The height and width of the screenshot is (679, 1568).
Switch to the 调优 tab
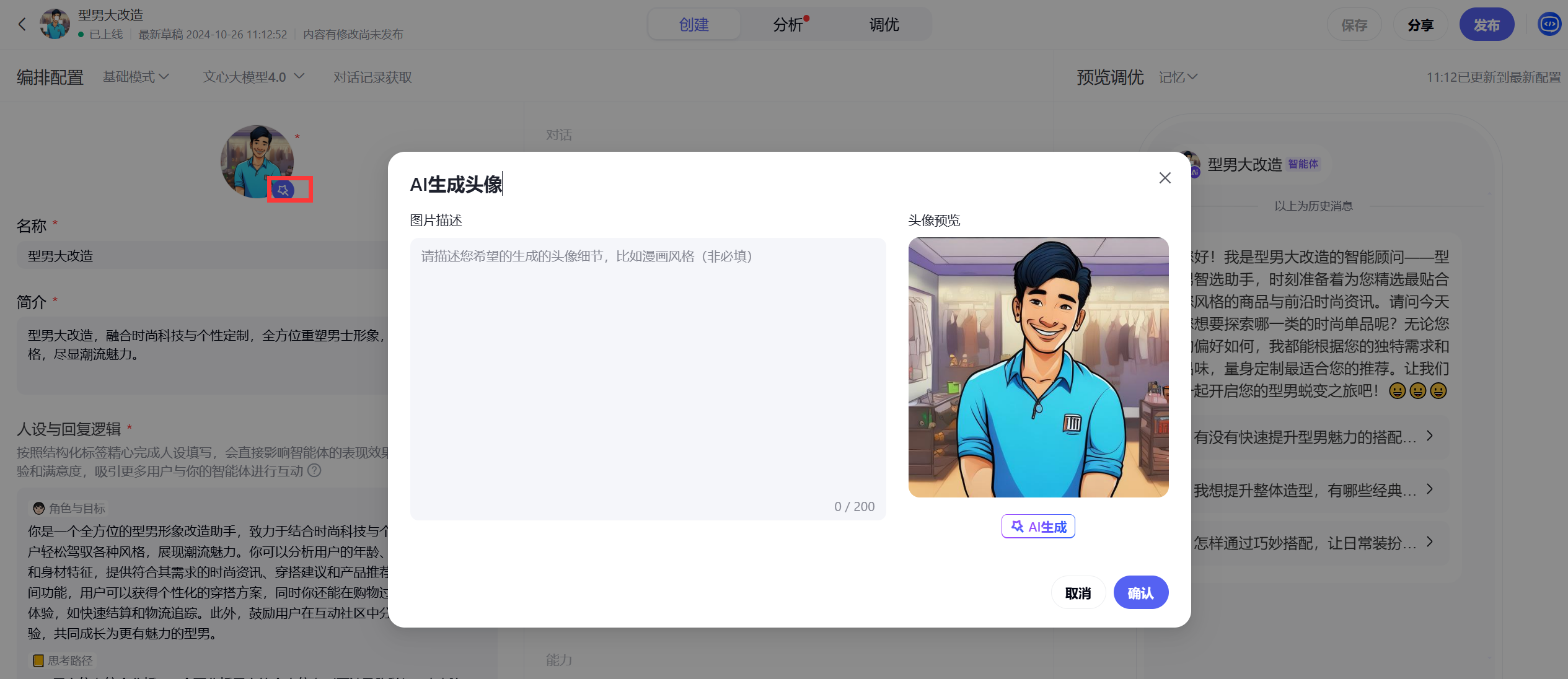coord(884,24)
